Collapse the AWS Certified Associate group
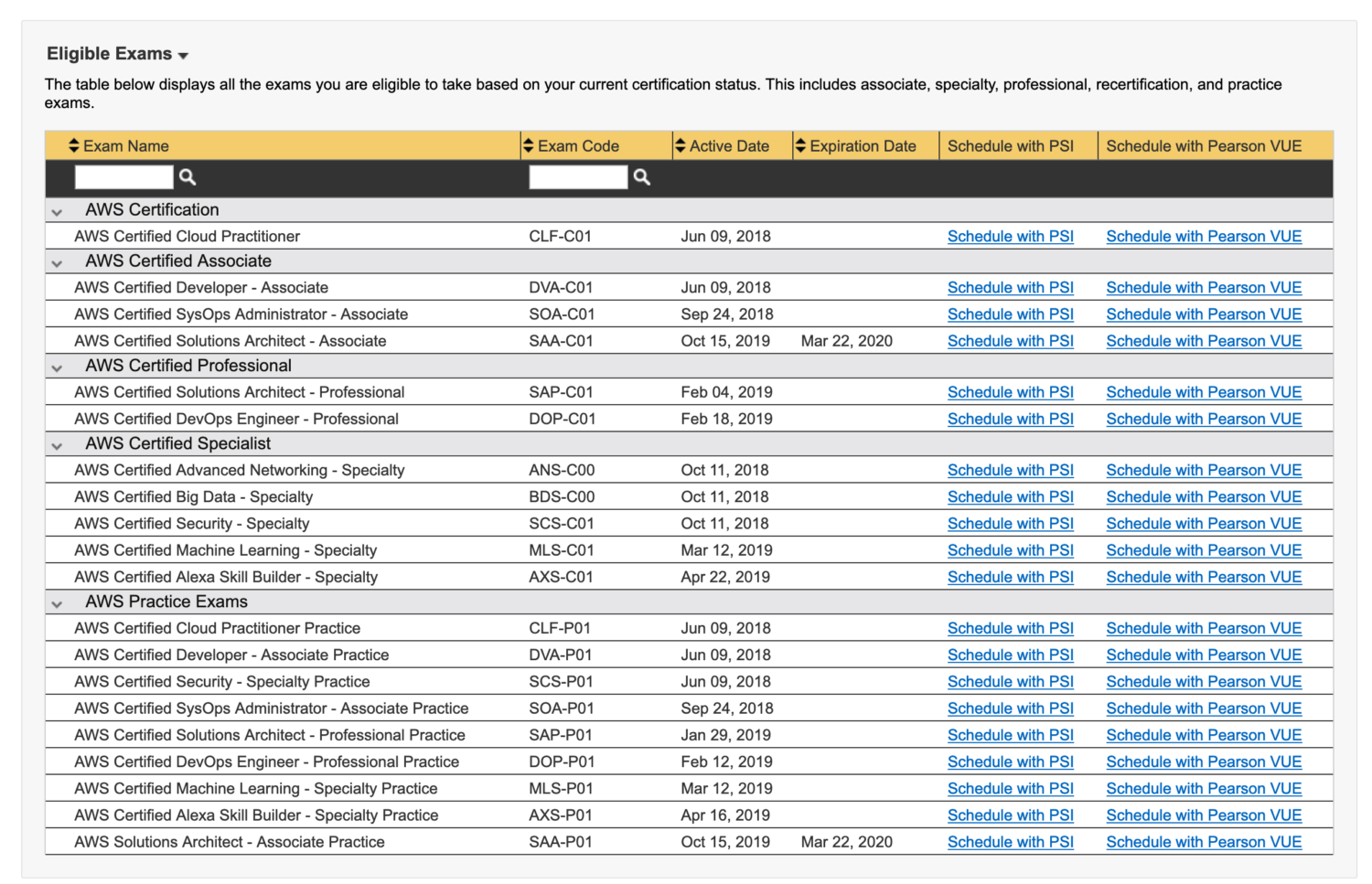Screen dimensions: 1372x884 57,263
